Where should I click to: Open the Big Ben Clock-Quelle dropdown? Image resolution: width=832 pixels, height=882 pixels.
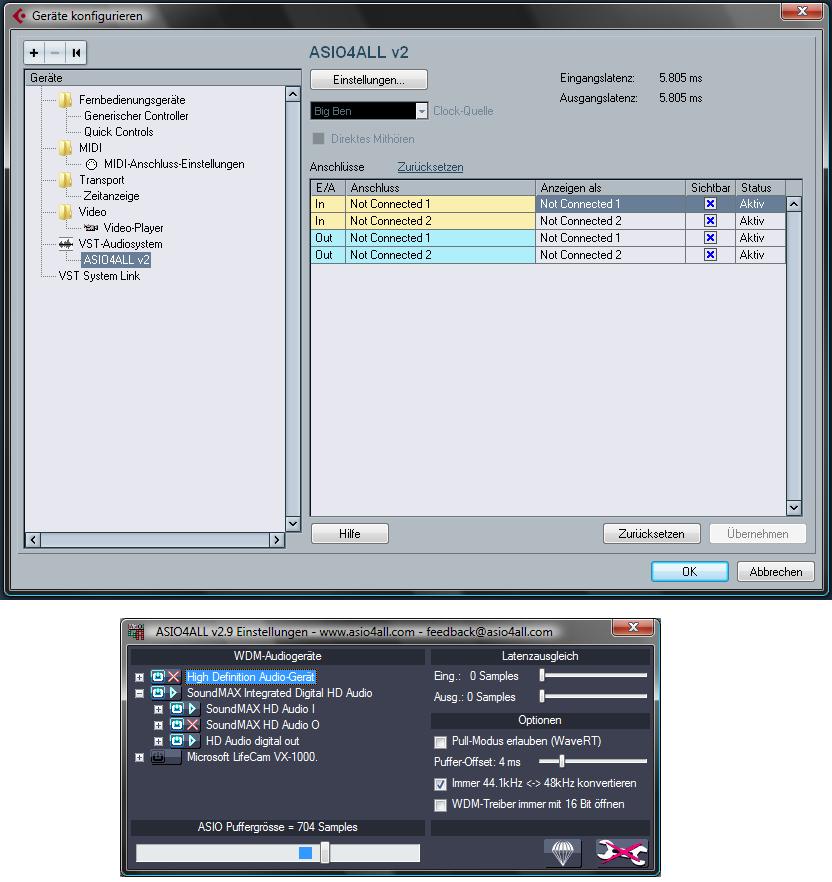point(421,111)
